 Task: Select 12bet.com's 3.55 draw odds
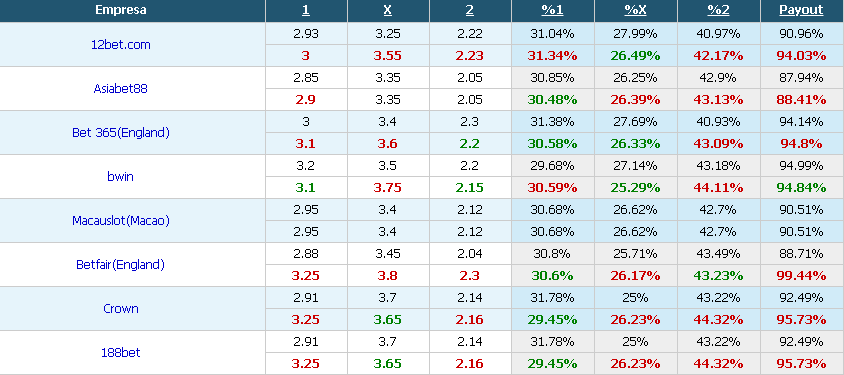click(388, 55)
